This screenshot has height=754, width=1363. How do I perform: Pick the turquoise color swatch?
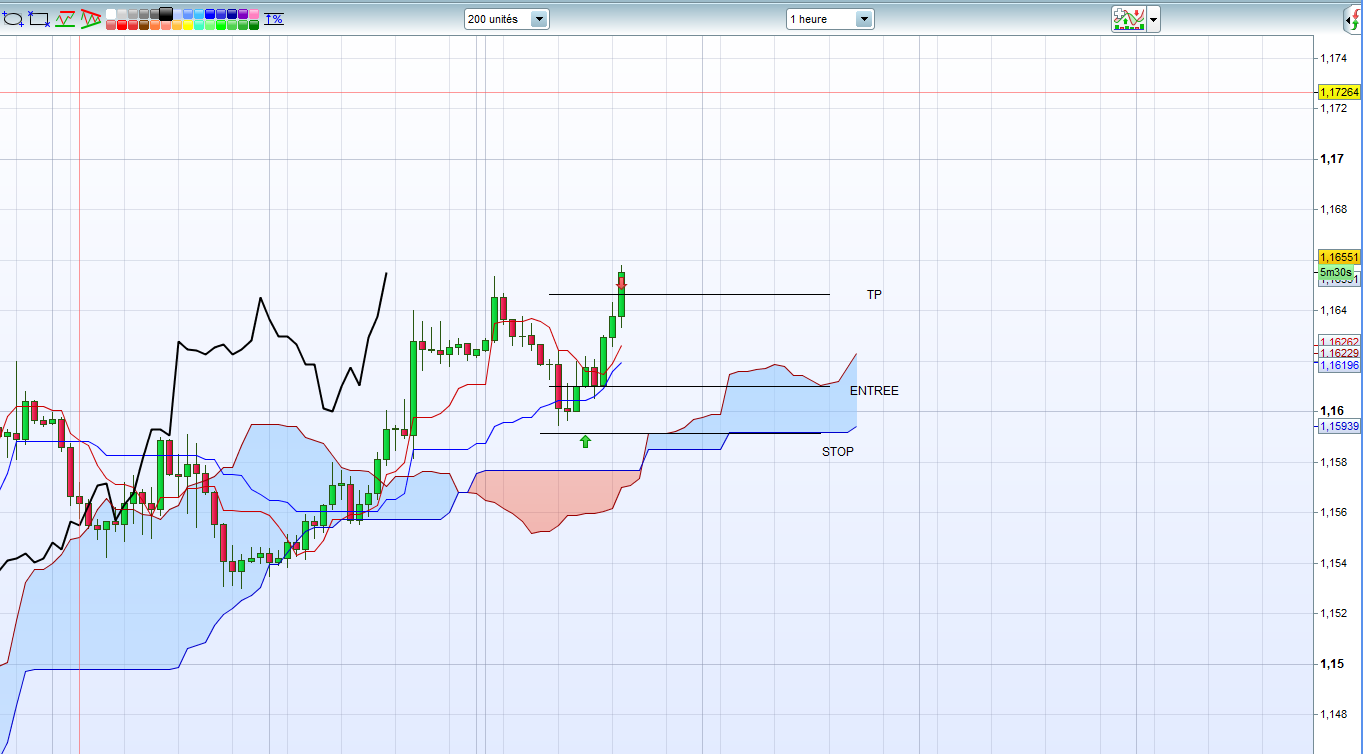[199, 25]
